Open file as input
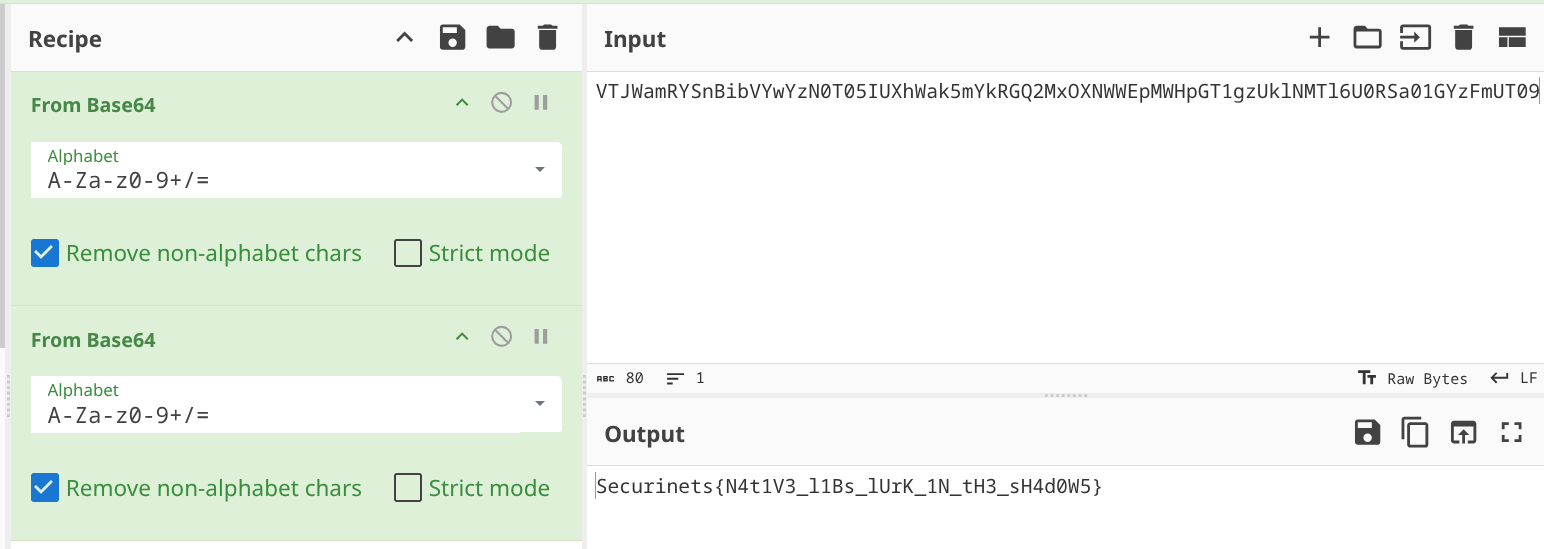 1415,38
